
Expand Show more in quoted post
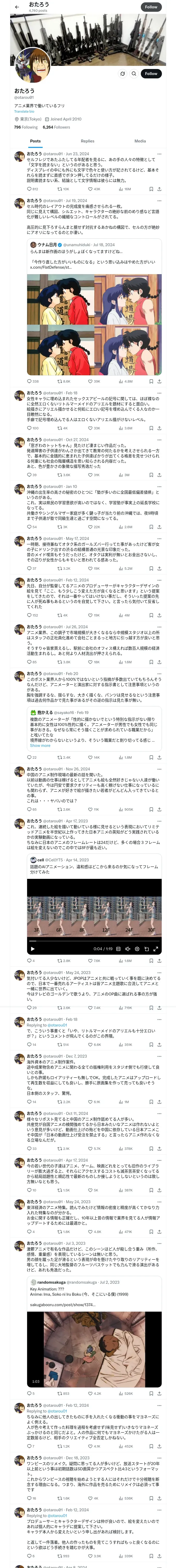pyautogui.click(x=40, y=746)
